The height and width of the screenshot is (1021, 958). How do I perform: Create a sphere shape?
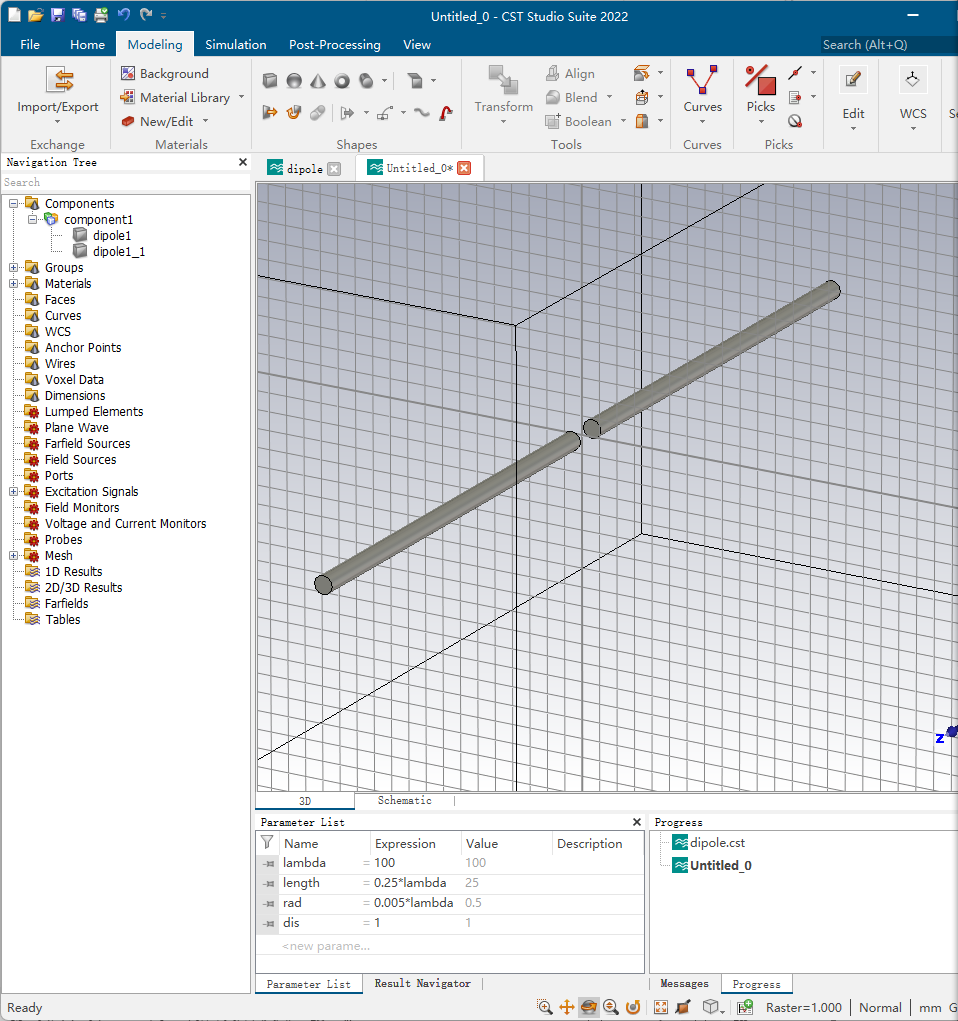(x=294, y=81)
